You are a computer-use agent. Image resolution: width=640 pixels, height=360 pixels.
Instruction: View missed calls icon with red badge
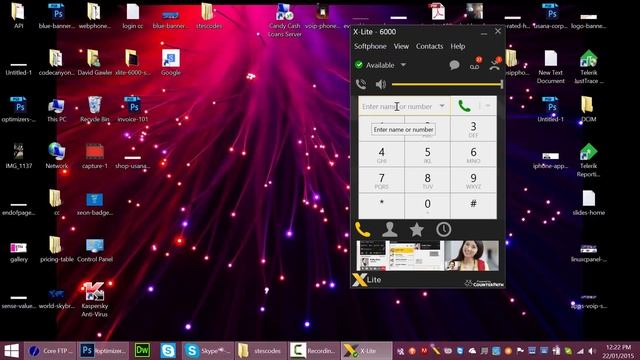pos(495,64)
